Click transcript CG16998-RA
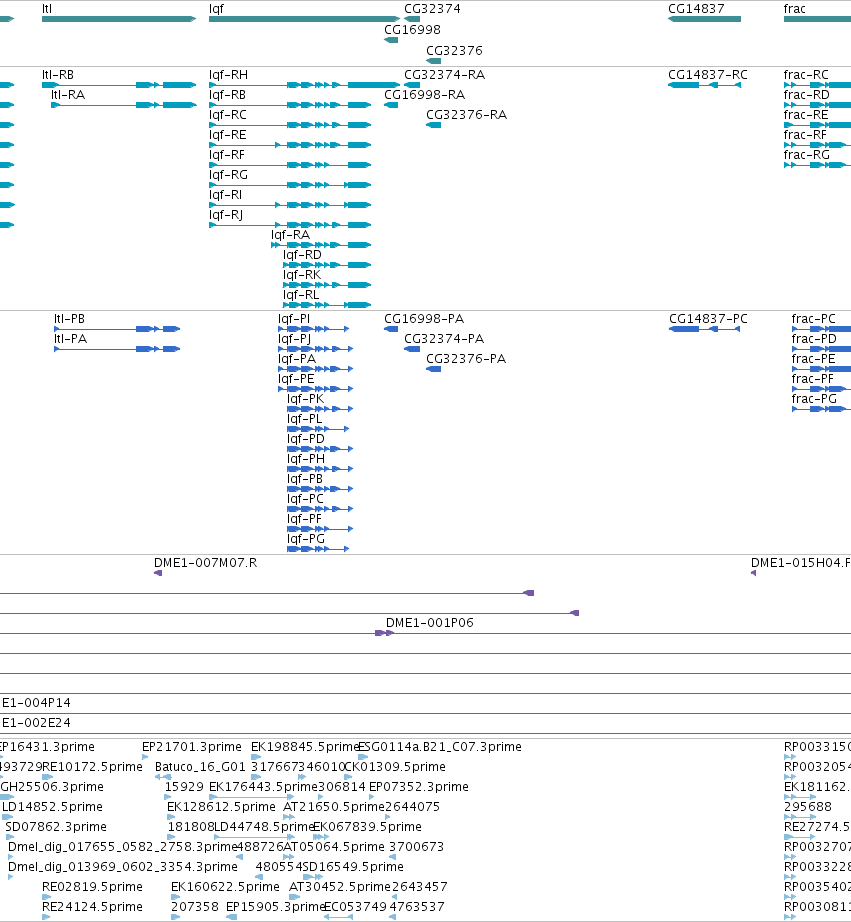Screen dimensions: 851x922 pos(425,95)
